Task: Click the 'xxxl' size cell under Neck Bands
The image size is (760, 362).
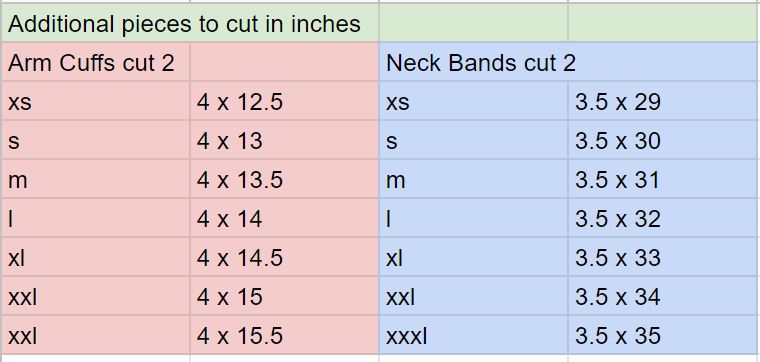Action: (x=473, y=335)
